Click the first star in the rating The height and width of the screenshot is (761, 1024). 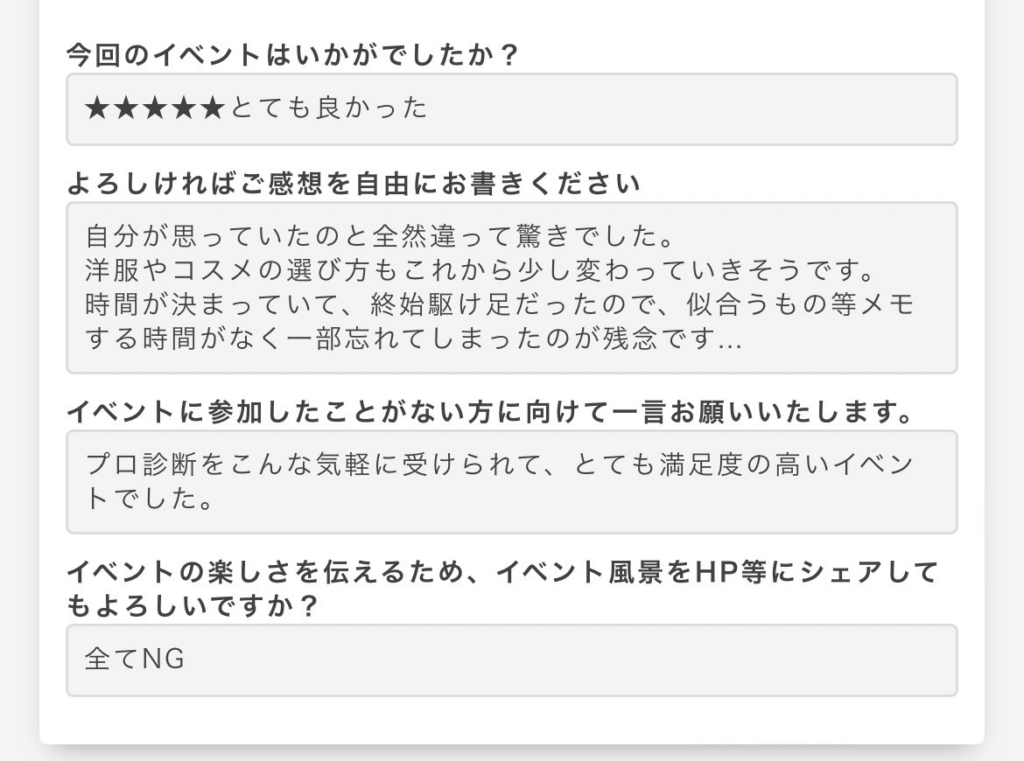[x=97, y=108]
